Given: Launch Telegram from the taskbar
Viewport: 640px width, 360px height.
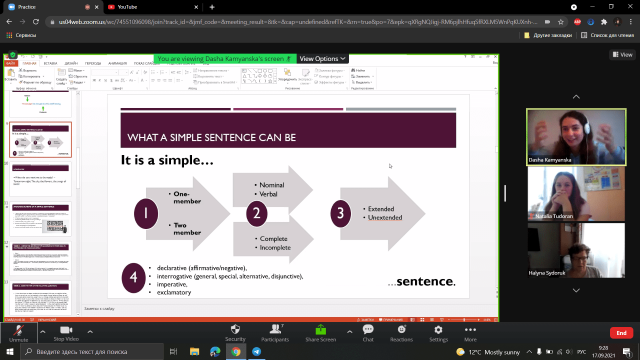Looking at the screenshot, I should click(x=256, y=351).
